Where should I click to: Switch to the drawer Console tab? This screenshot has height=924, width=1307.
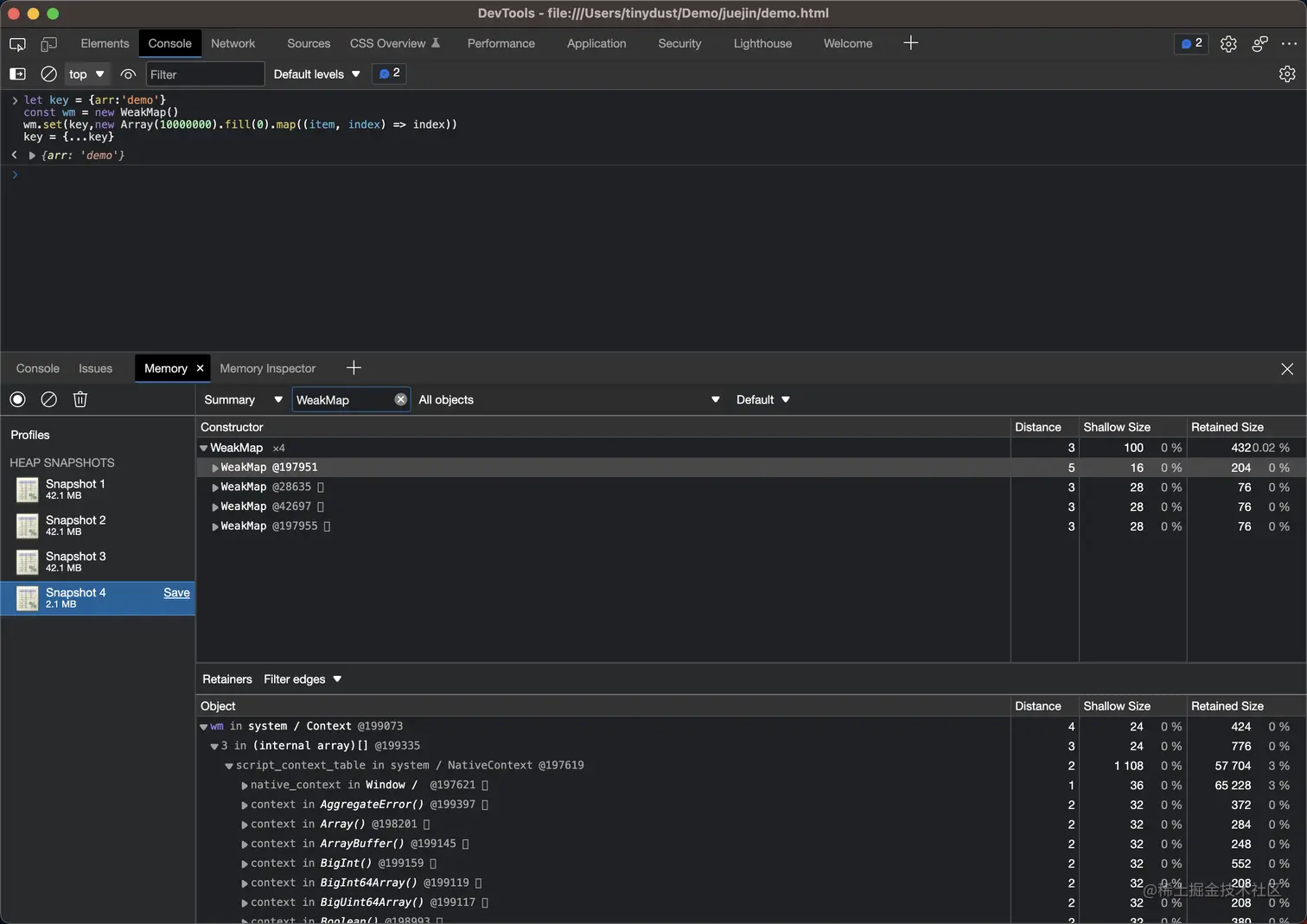[38, 368]
